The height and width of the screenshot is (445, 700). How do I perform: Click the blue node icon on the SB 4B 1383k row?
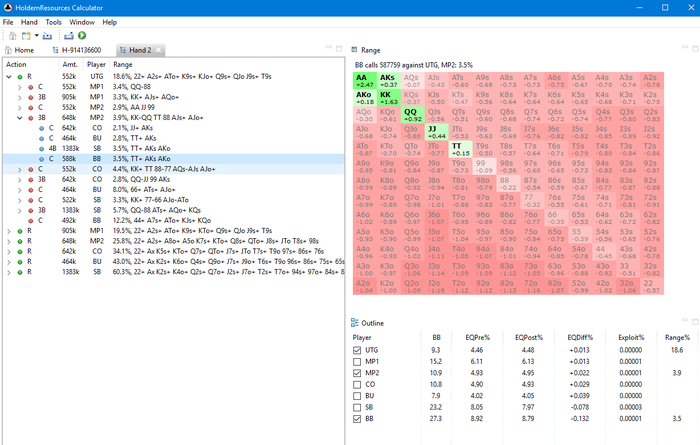[x=42, y=149]
